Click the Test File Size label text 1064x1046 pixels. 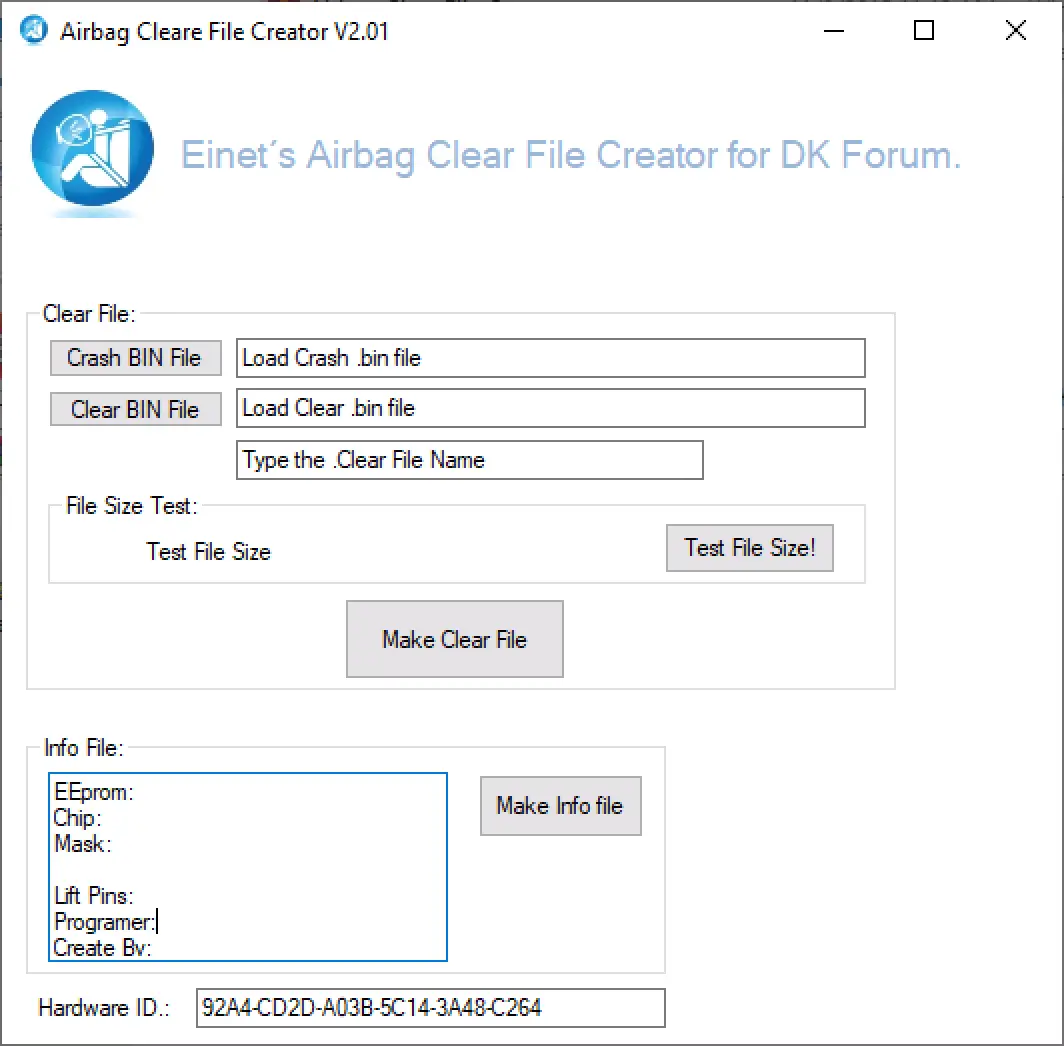tap(208, 551)
